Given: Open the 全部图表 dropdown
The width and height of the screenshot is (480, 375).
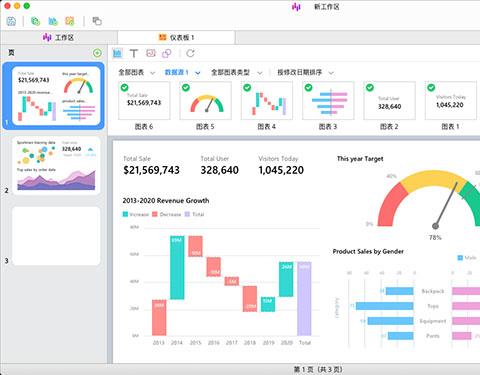Looking at the screenshot, I should 137,72.
